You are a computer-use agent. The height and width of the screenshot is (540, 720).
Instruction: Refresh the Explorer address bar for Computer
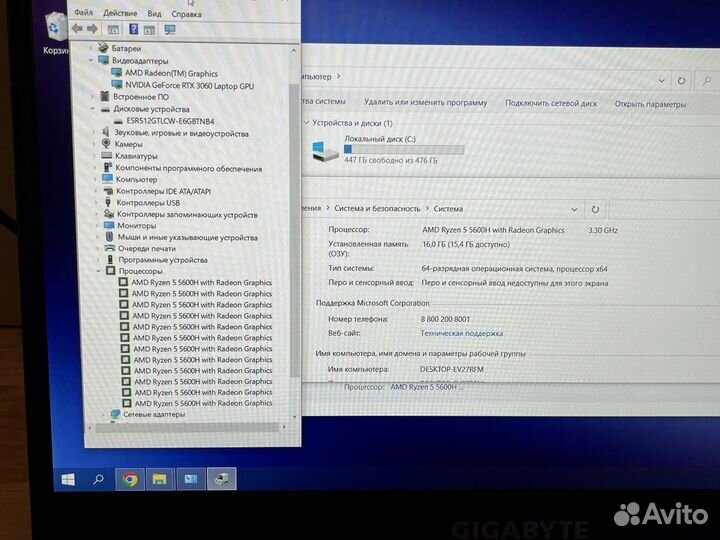click(x=681, y=79)
